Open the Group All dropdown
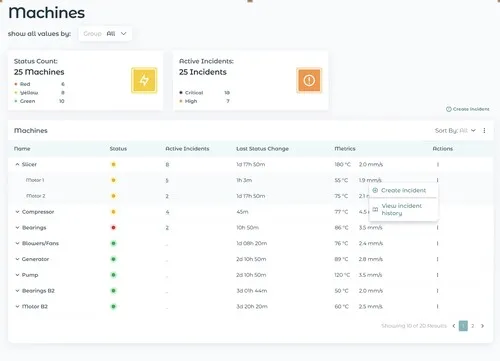The image size is (500, 361). [105, 34]
